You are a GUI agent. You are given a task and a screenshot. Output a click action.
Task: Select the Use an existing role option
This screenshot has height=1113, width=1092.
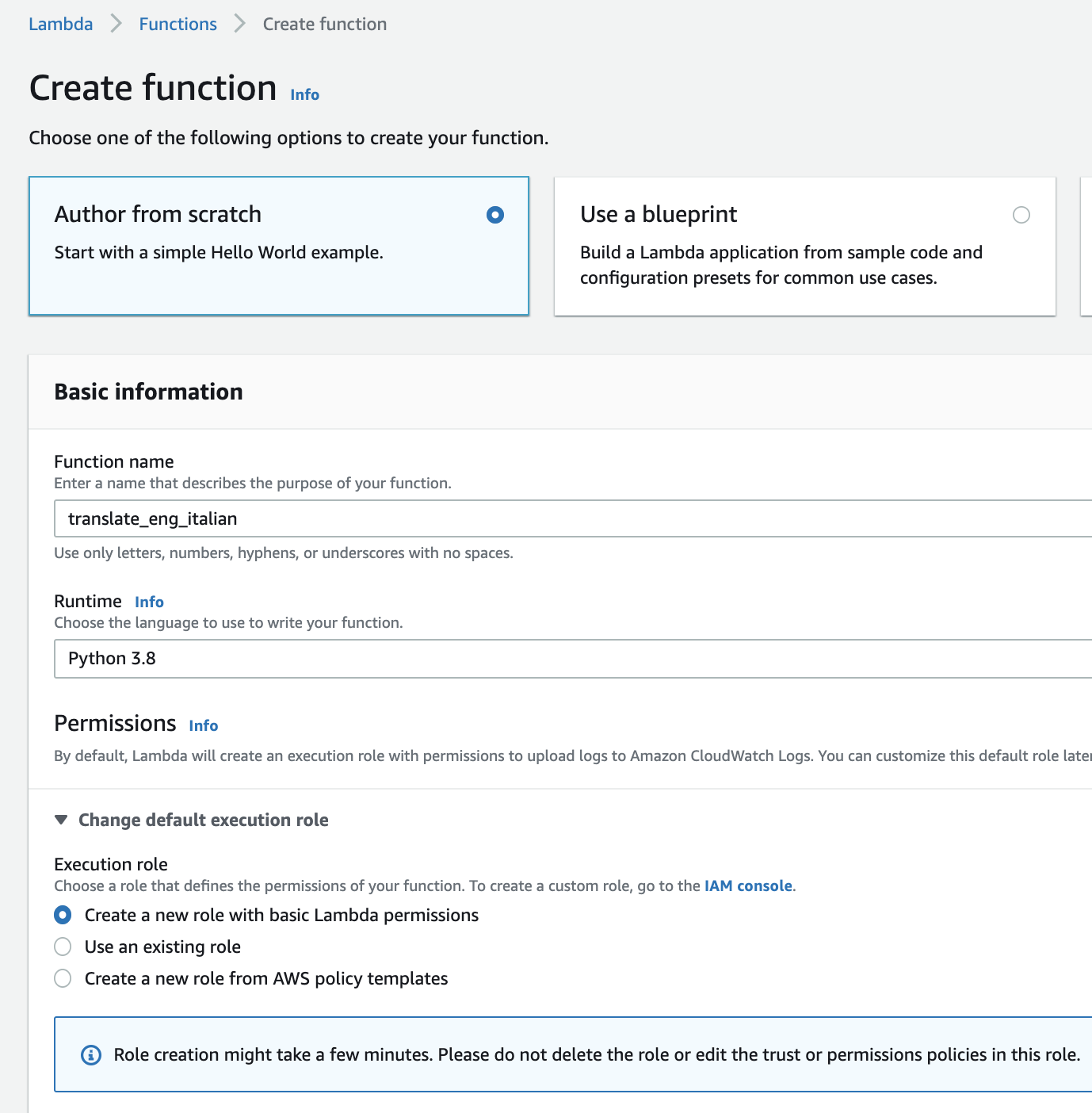click(63, 947)
